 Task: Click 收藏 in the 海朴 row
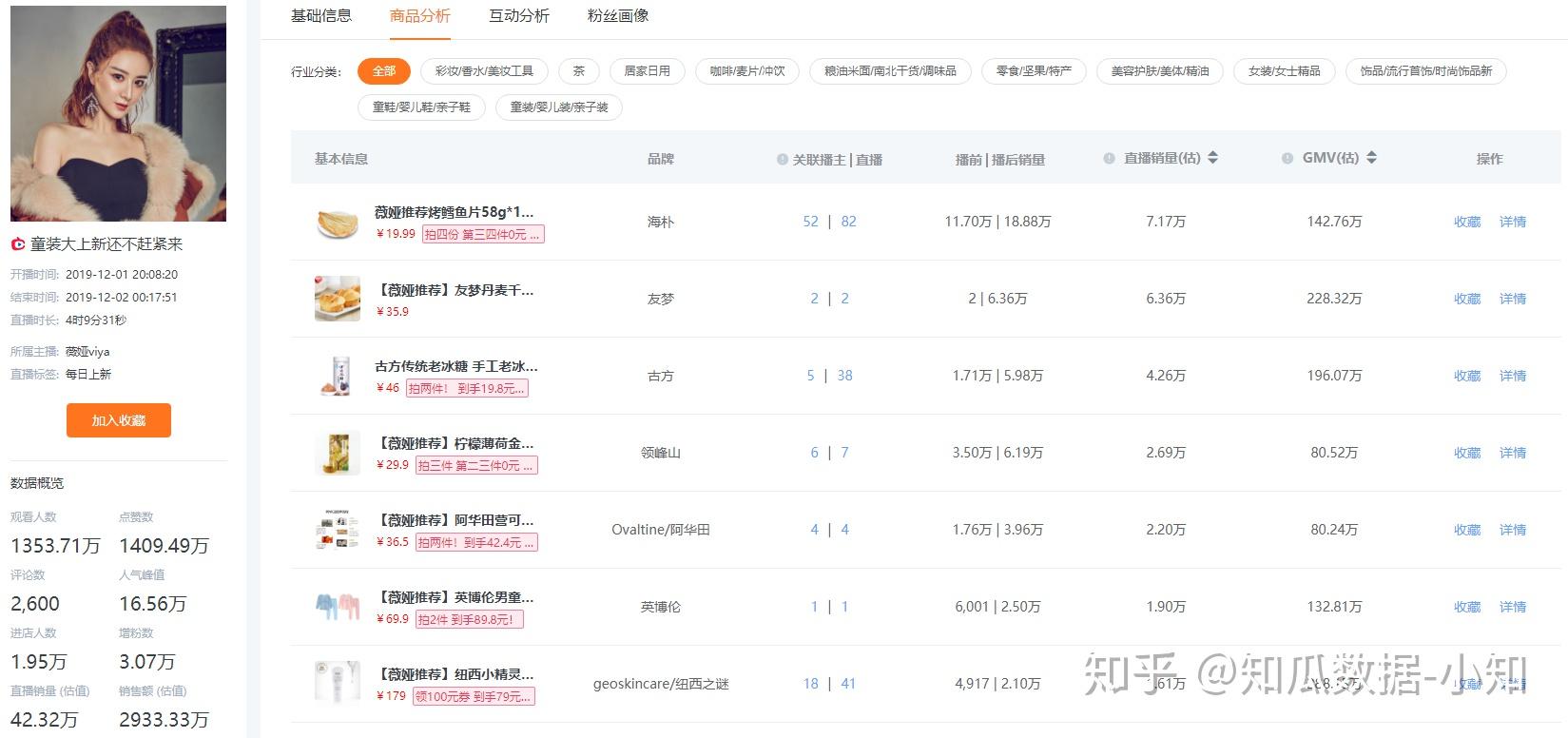[x=1467, y=222]
